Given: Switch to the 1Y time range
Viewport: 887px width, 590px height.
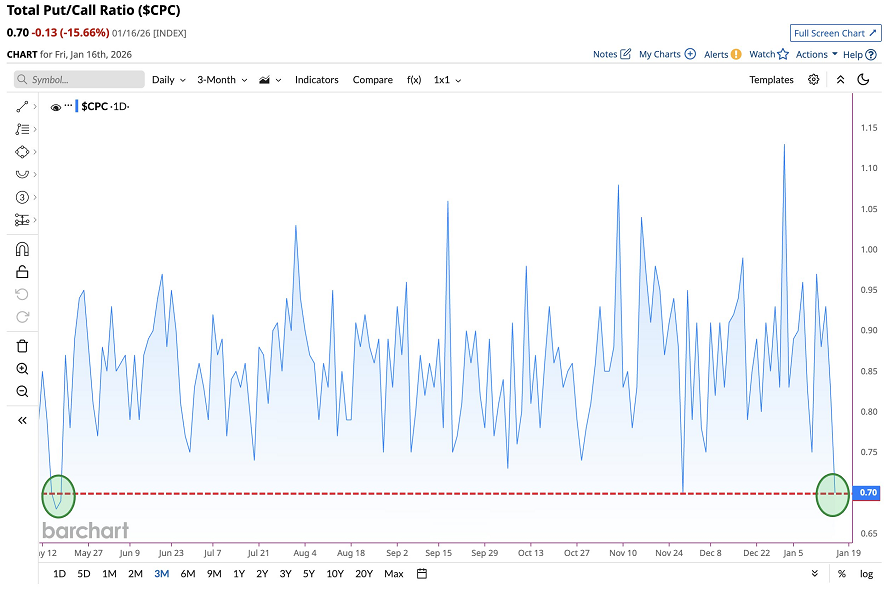Looking at the screenshot, I should pos(238,574).
